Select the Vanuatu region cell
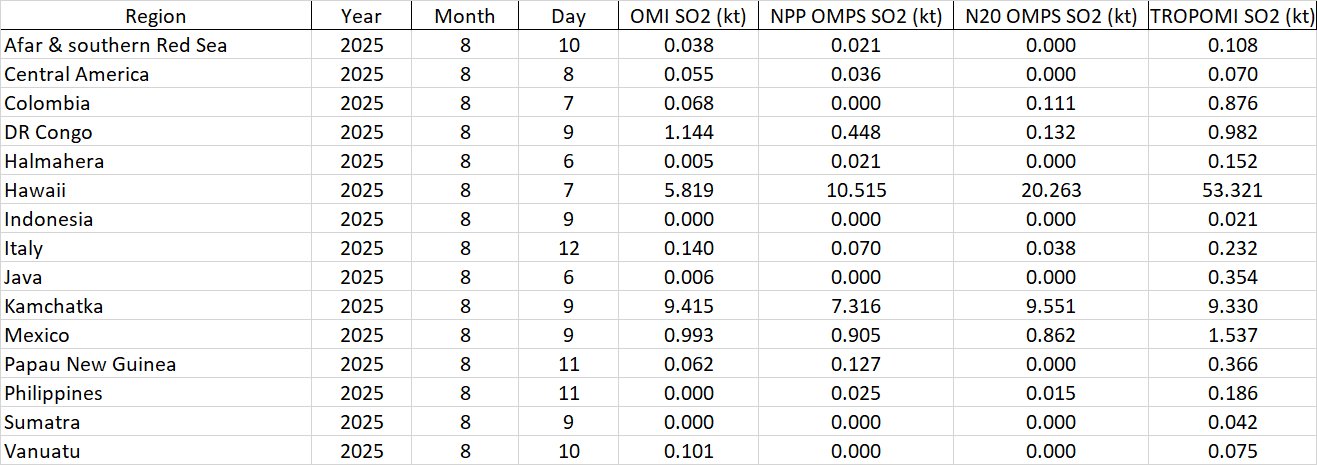The width and height of the screenshot is (1317, 465). coord(42,451)
